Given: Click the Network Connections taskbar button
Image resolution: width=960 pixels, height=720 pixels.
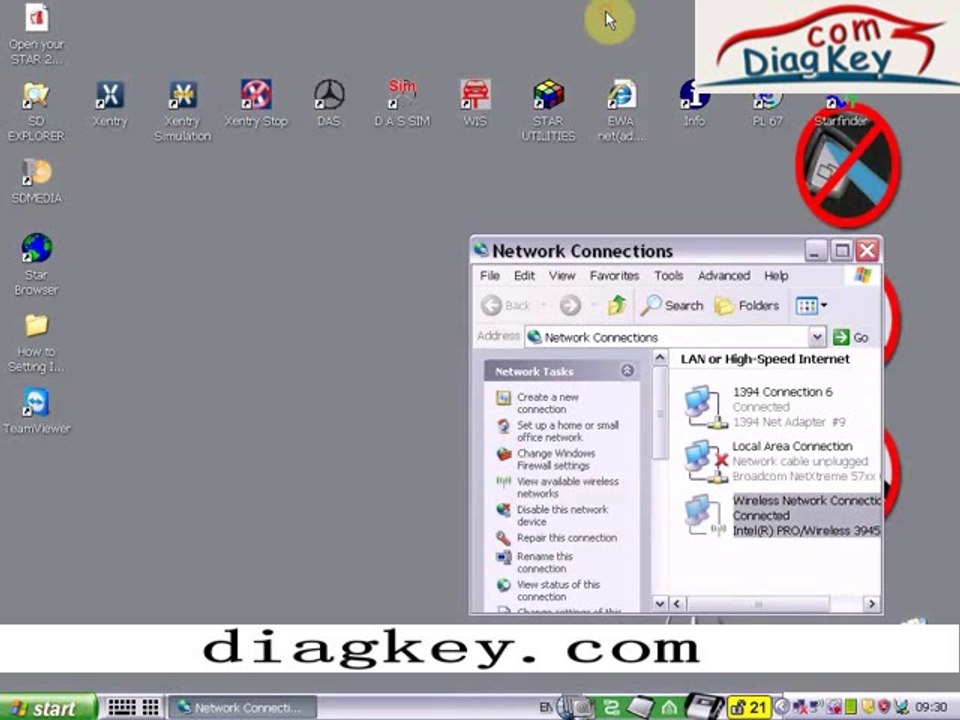Looking at the screenshot, I should [x=243, y=708].
